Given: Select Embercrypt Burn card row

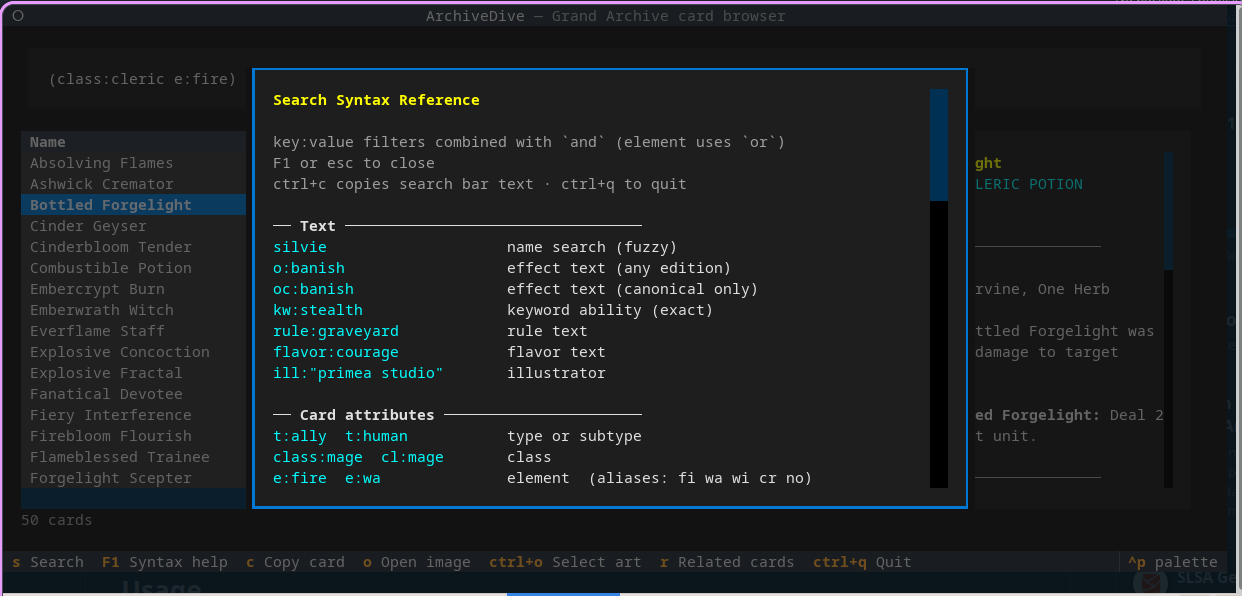Looking at the screenshot, I should (133, 289).
